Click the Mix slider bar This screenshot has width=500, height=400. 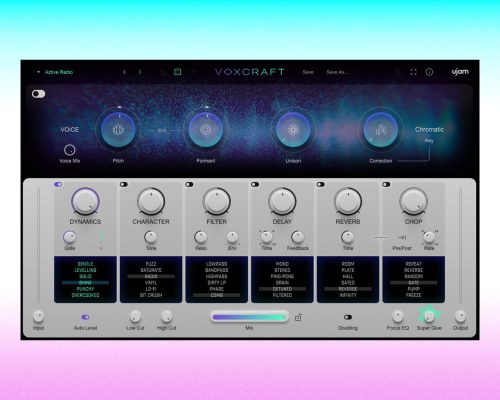click(x=249, y=317)
